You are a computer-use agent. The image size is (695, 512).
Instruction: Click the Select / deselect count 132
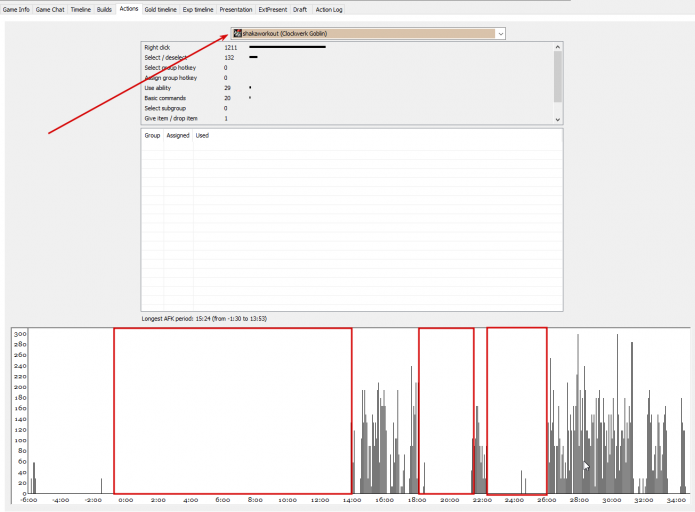point(229,58)
